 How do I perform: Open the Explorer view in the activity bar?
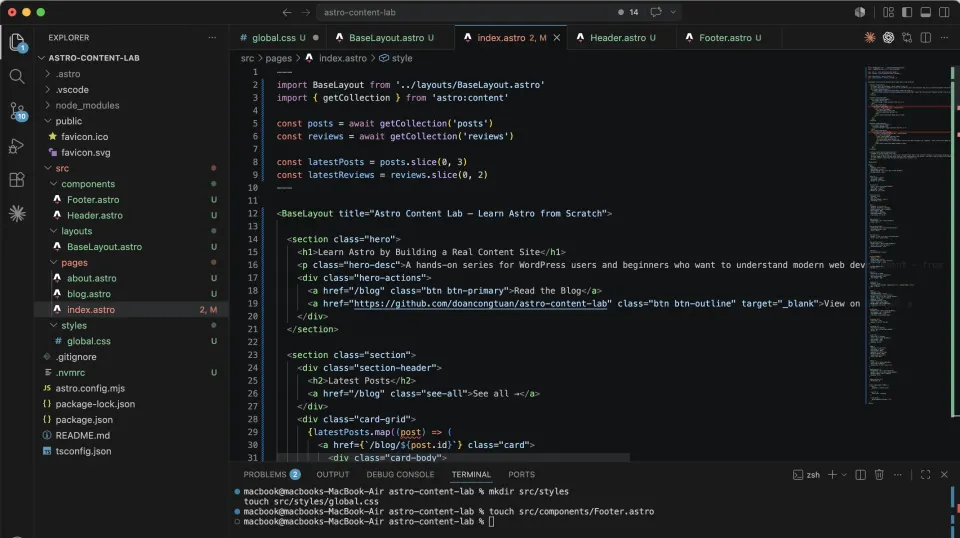click(17, 42)
